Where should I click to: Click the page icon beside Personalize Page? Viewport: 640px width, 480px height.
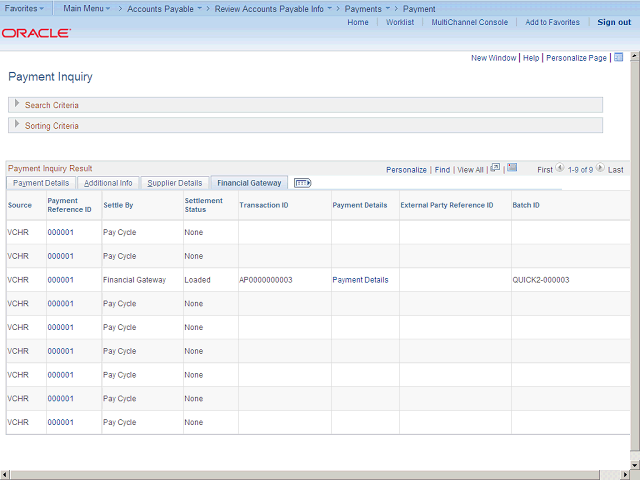tap(618, 58)
